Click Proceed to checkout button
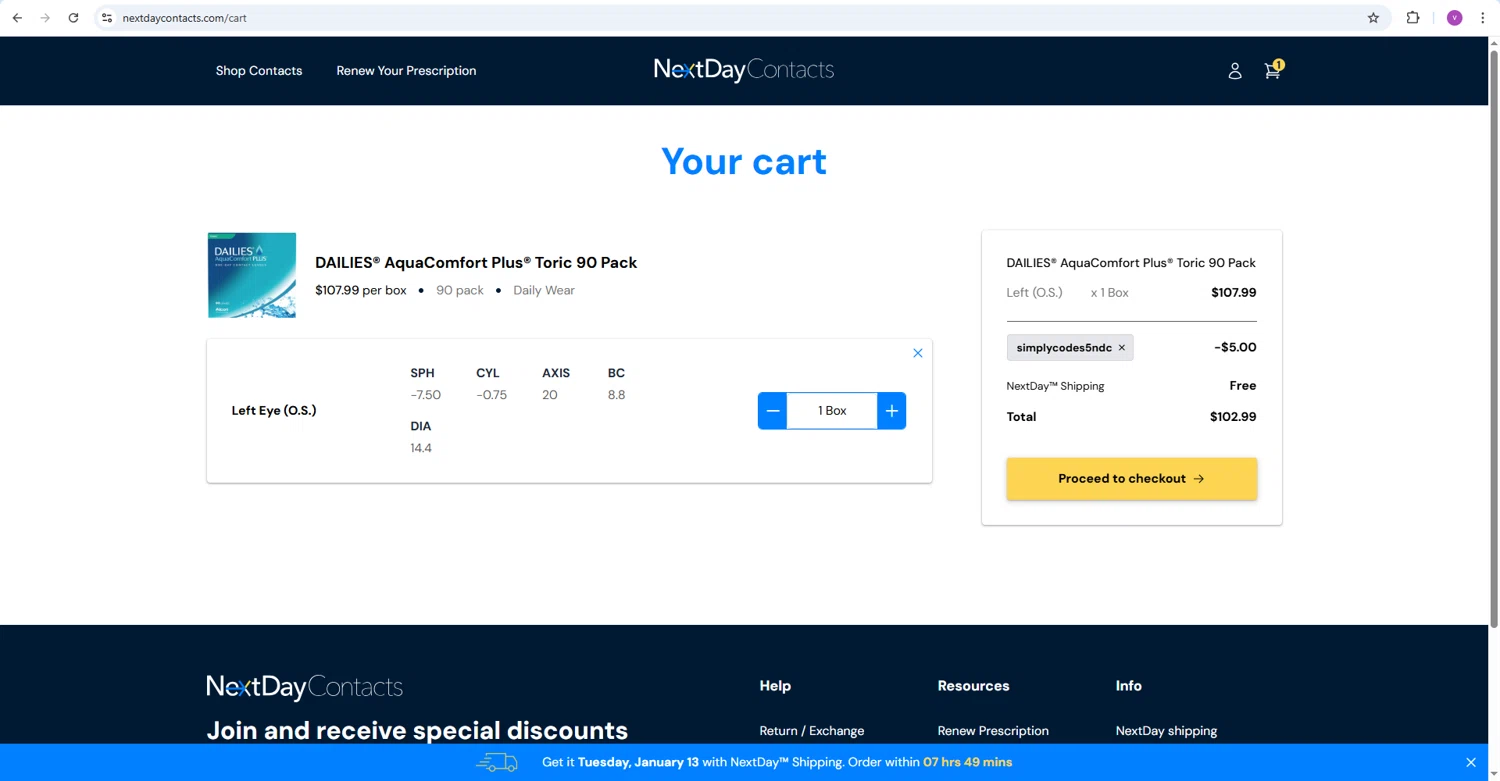The height and width of the screenshot is (781, 1500). point(1131,479)
